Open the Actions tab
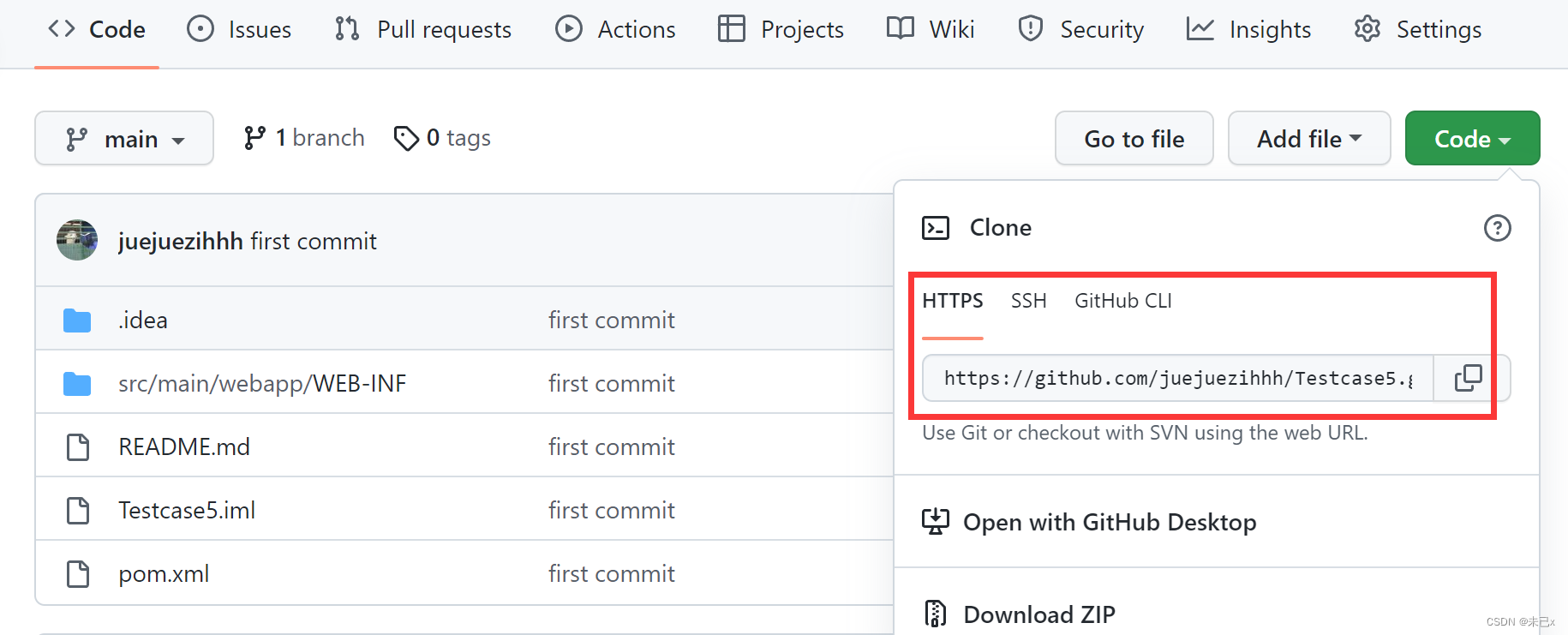The height and width of the screenshot is (635, 1568). point(615,30)
